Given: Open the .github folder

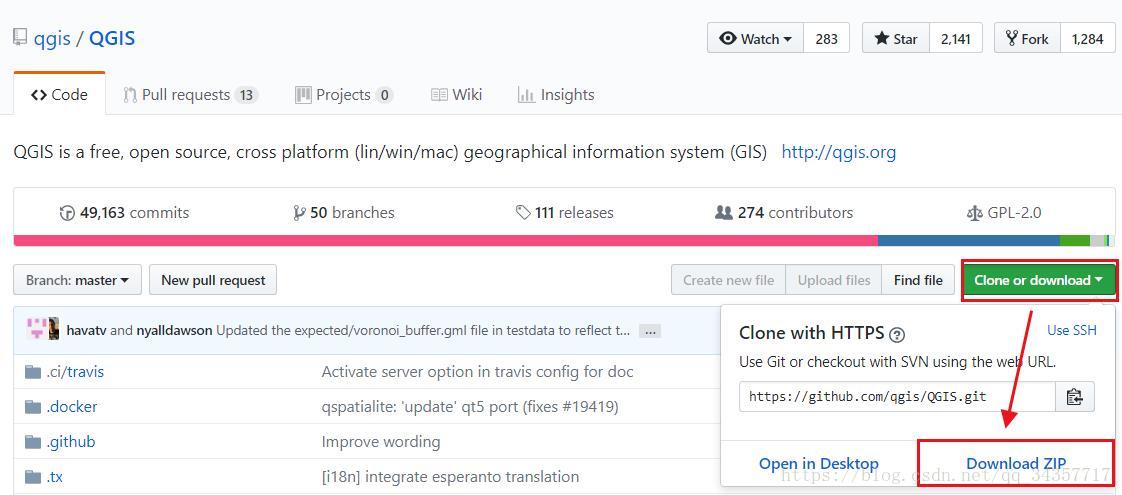Looking at the screenshot, I should click(71, 442).
